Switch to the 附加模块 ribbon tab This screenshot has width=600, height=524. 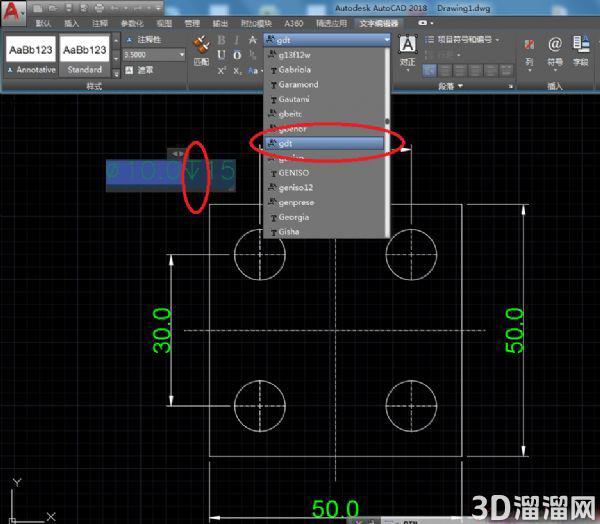point(256,23)
